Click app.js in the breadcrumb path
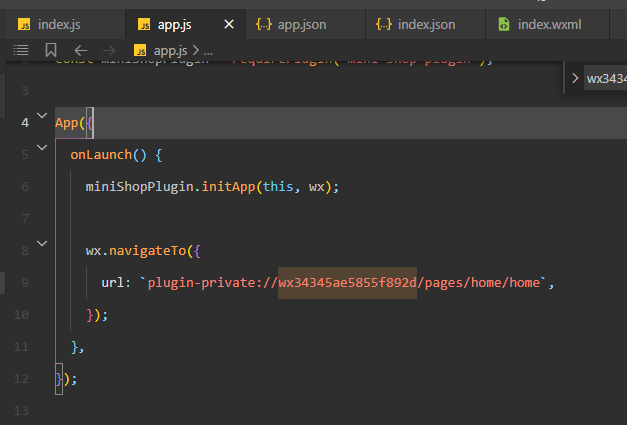The image size is (627, 425). point(170,51)
